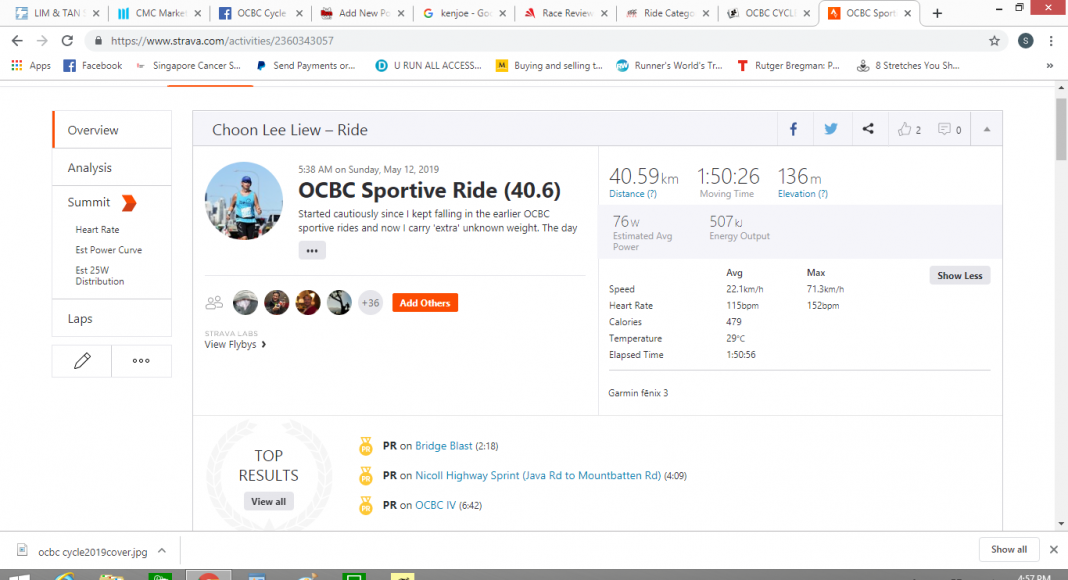Click the View all results button
This screenshot has height=580, width=1068.
click(x=268, y=502)
